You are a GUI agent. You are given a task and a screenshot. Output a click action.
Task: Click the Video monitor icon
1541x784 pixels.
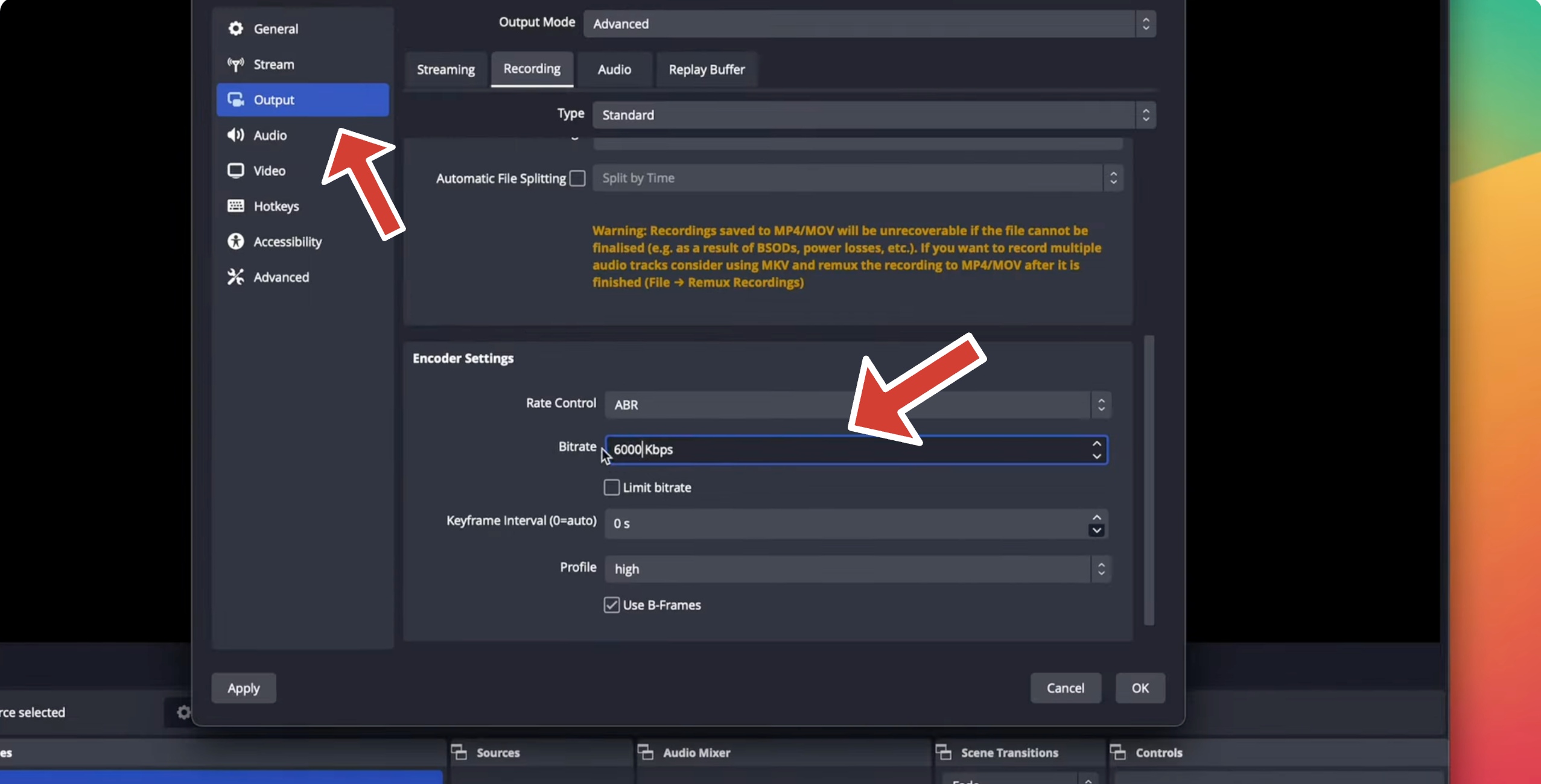(235, 171)
